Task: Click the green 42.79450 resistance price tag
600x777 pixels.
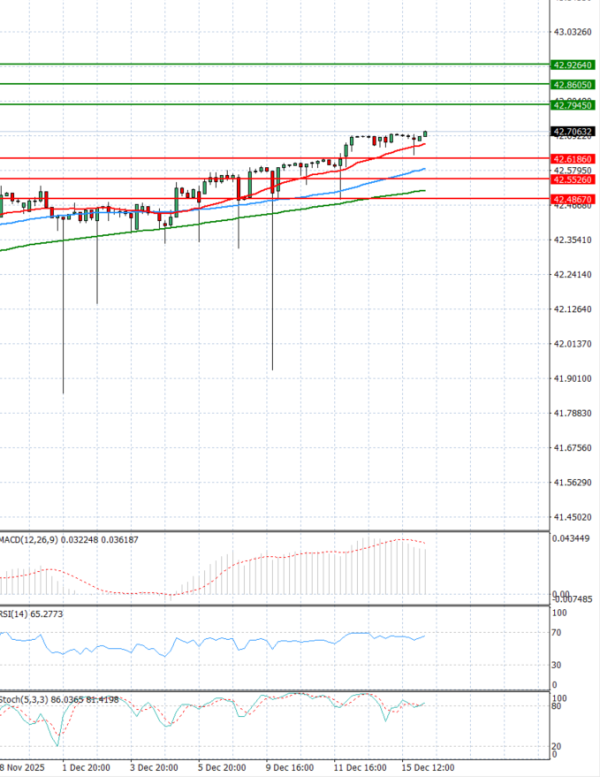Action: click(x=573, y=104)
